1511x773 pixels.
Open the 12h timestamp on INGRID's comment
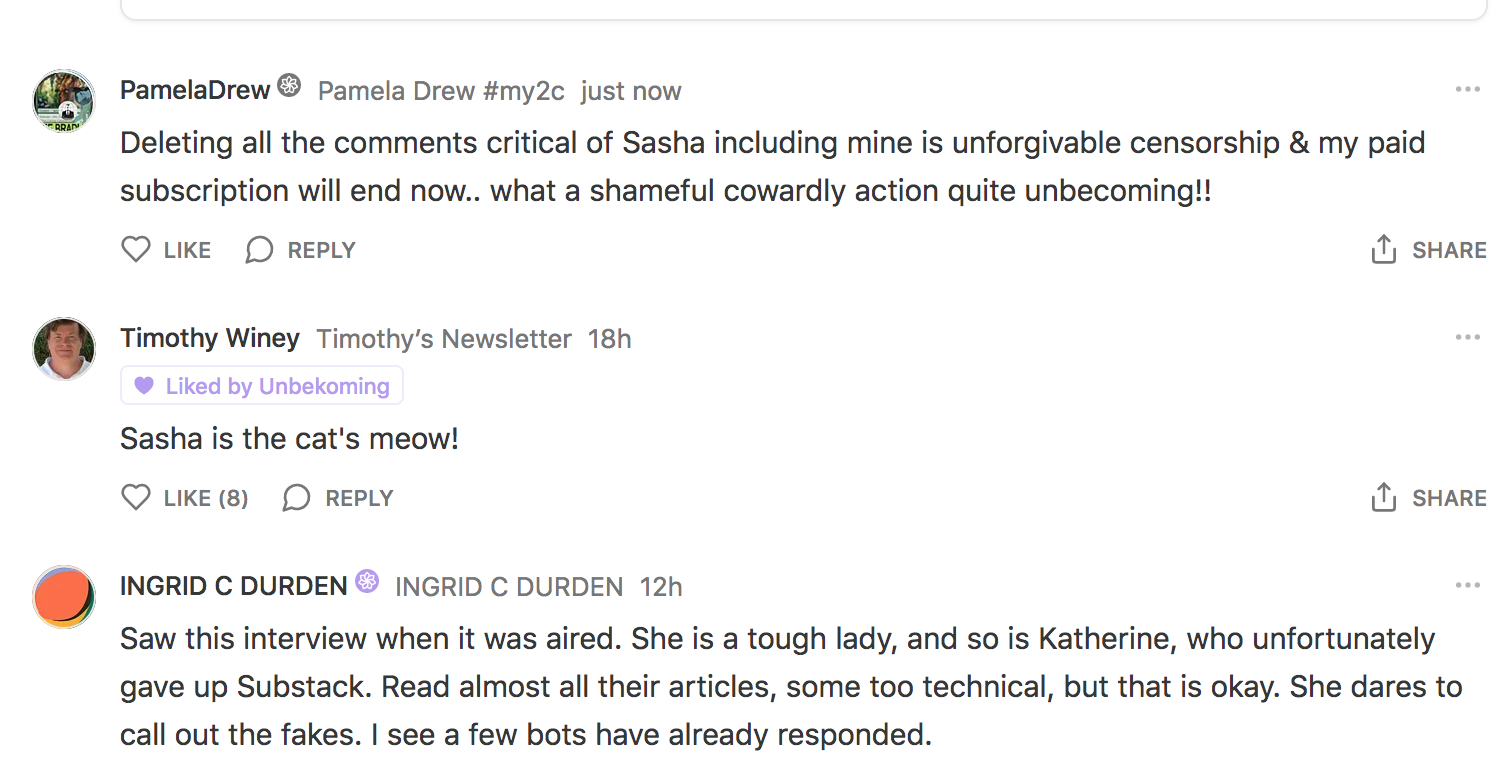pyautogui.click(x=661, y=587)
